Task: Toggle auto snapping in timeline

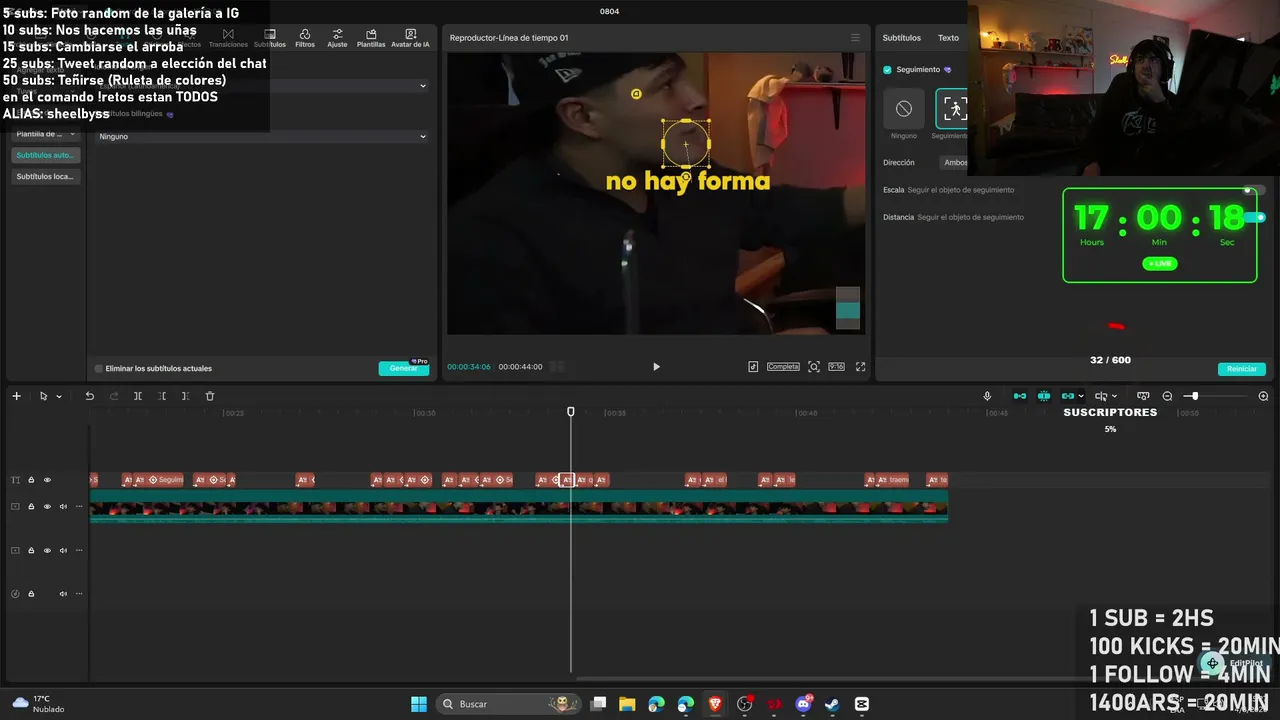Action: pyautogui.click(x=1044, y=396)
